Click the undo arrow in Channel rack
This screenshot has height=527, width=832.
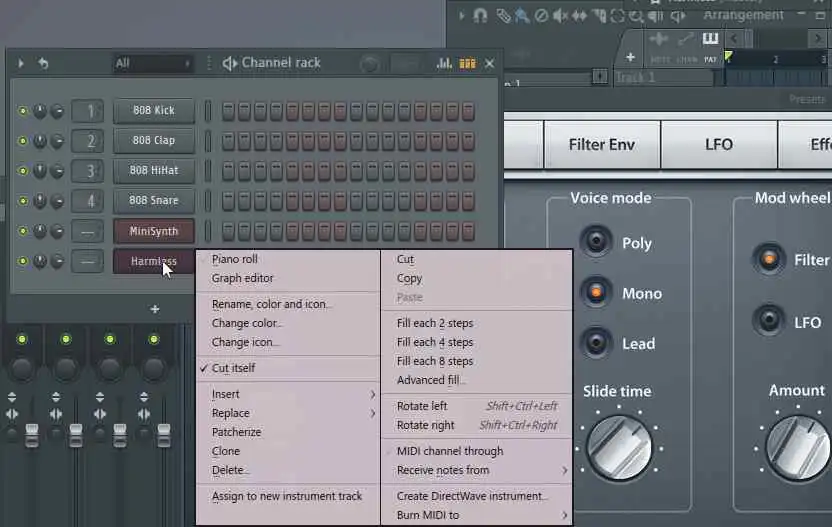click(x=43, y=63)
